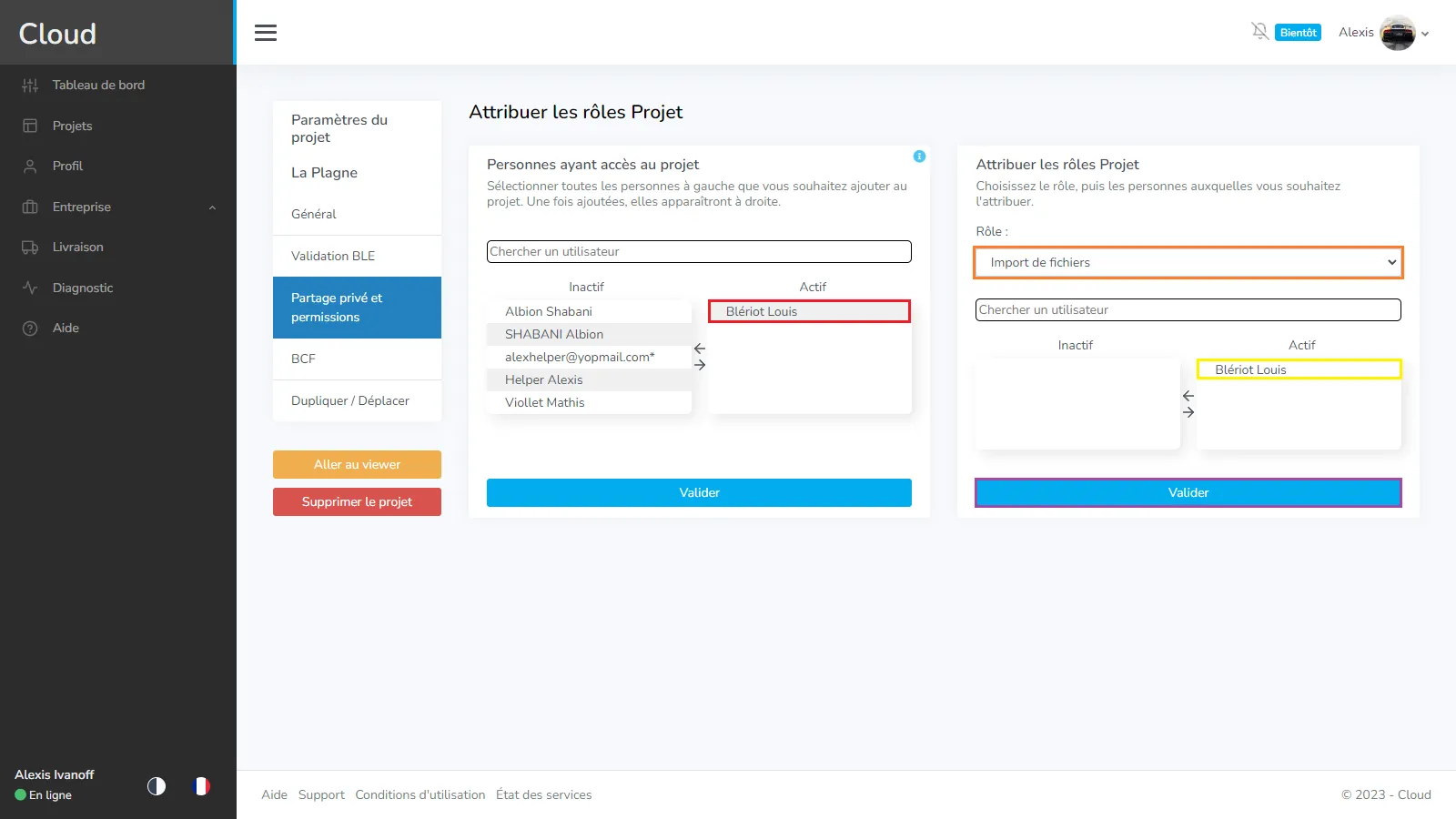The width and height of the screenshot is (1456, 819).
Task: Open Tableau de bord from sidebar
Action: coord(98,85)
